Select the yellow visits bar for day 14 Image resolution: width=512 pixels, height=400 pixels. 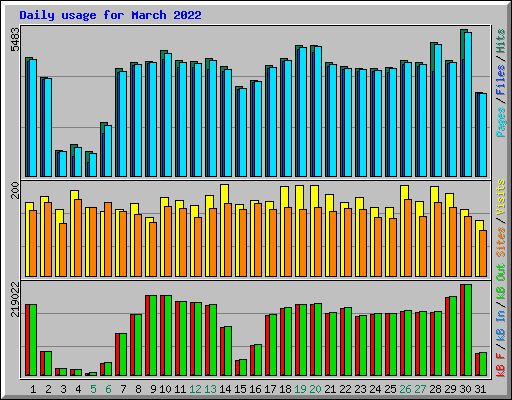point(224,230)
